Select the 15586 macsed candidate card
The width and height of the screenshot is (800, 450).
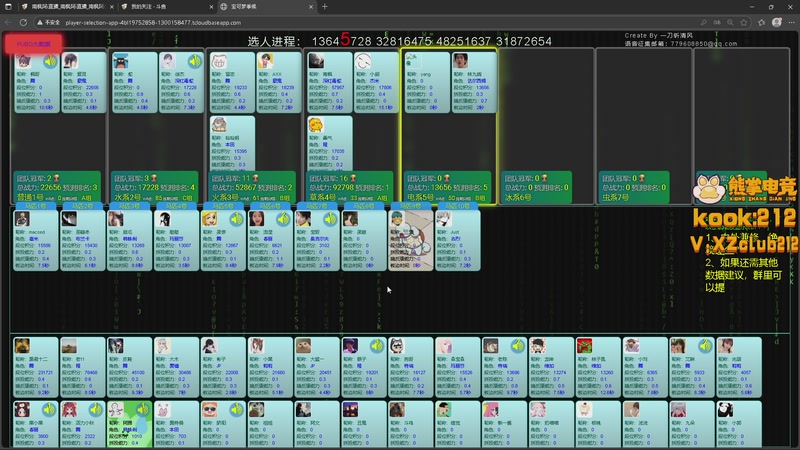pos(35,240)
